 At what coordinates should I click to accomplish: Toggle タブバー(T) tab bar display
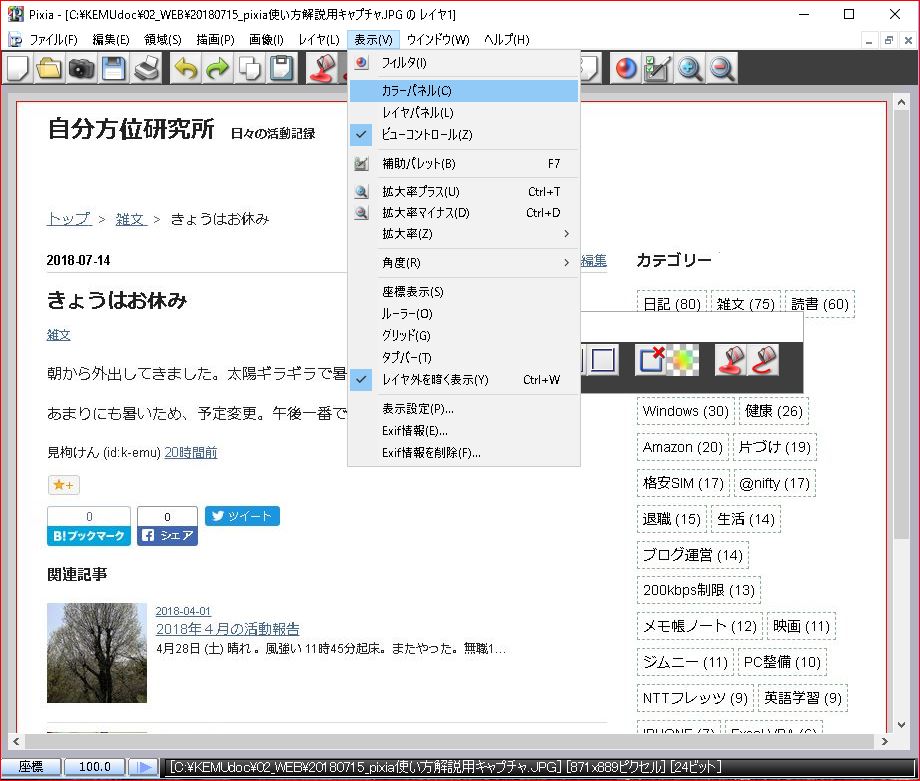tap(464, 358)
